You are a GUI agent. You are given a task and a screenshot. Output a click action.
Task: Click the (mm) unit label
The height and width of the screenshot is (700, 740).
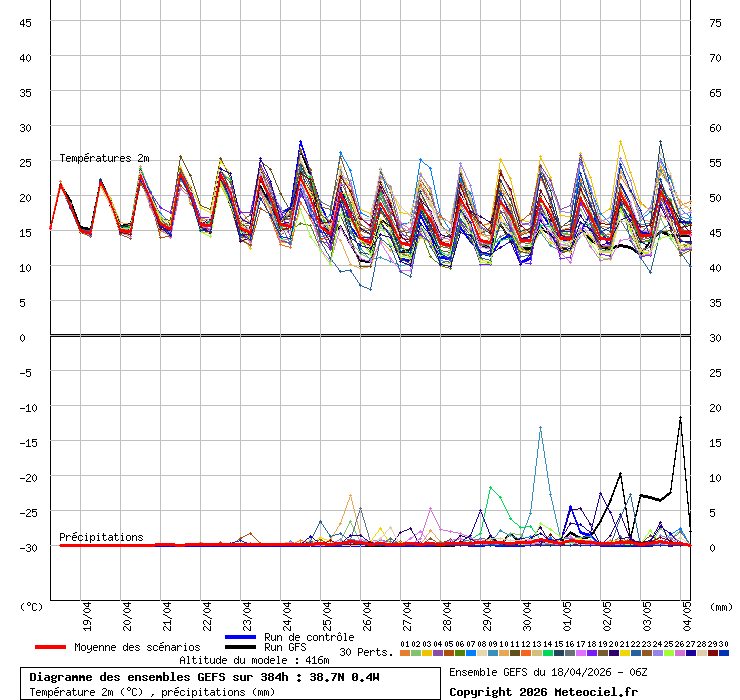721,606
